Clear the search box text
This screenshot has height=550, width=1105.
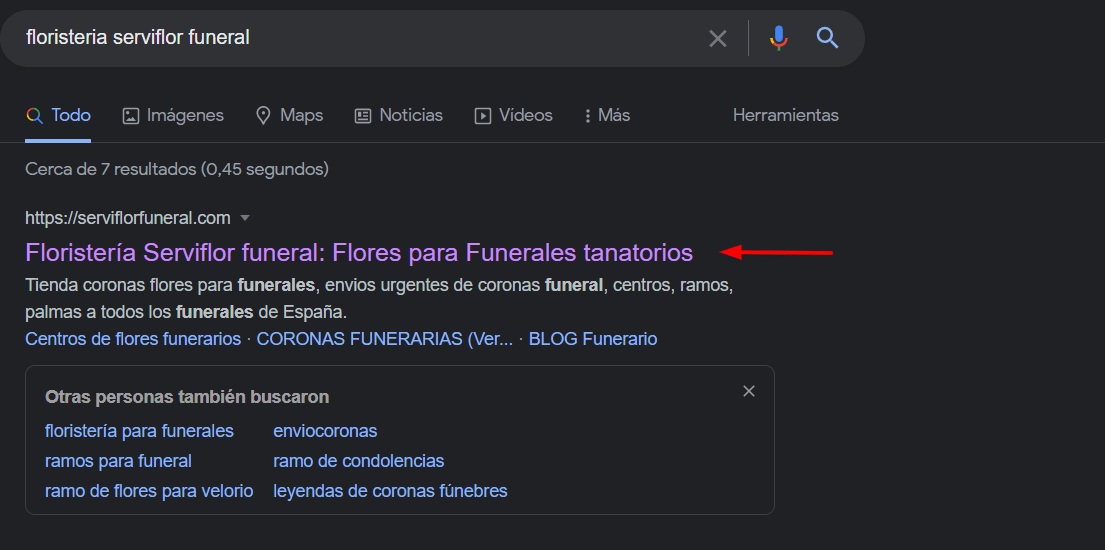tap(717, 38)
